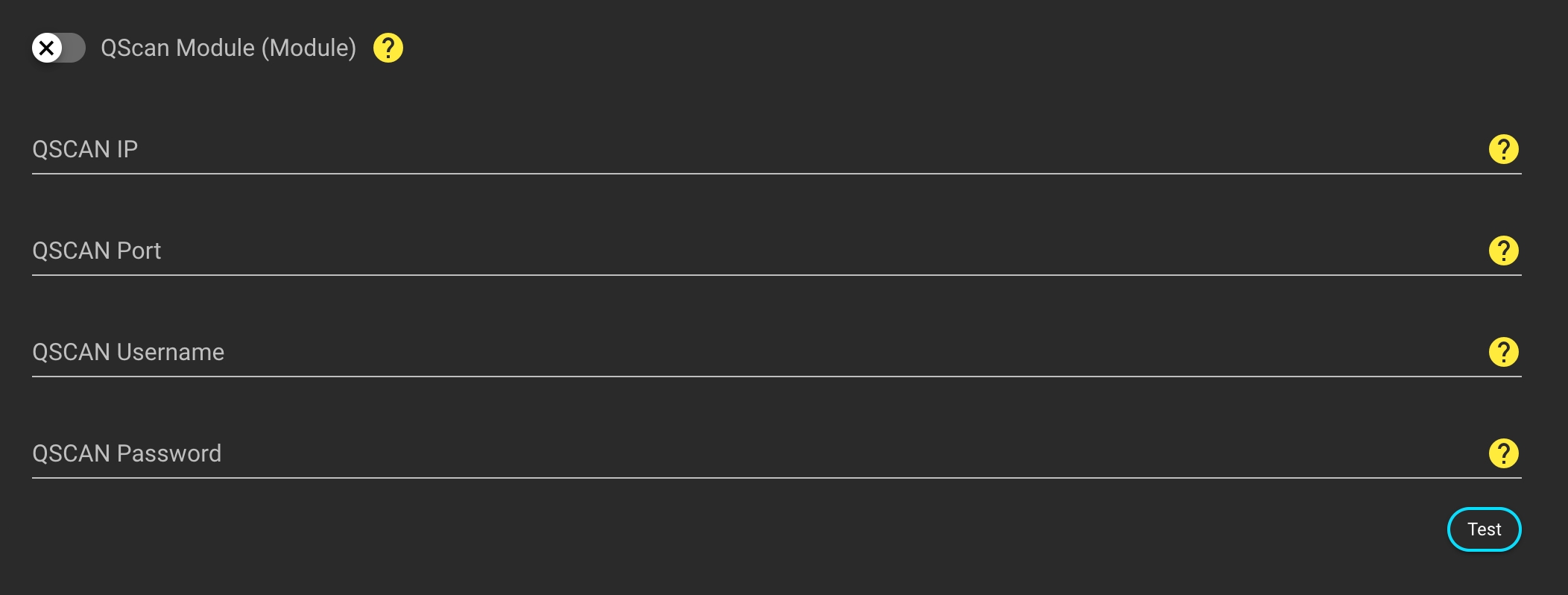Click the grey track of the module toggle
The height and width of the screenshot is (595, 1568).
click(x=73, y=48)
